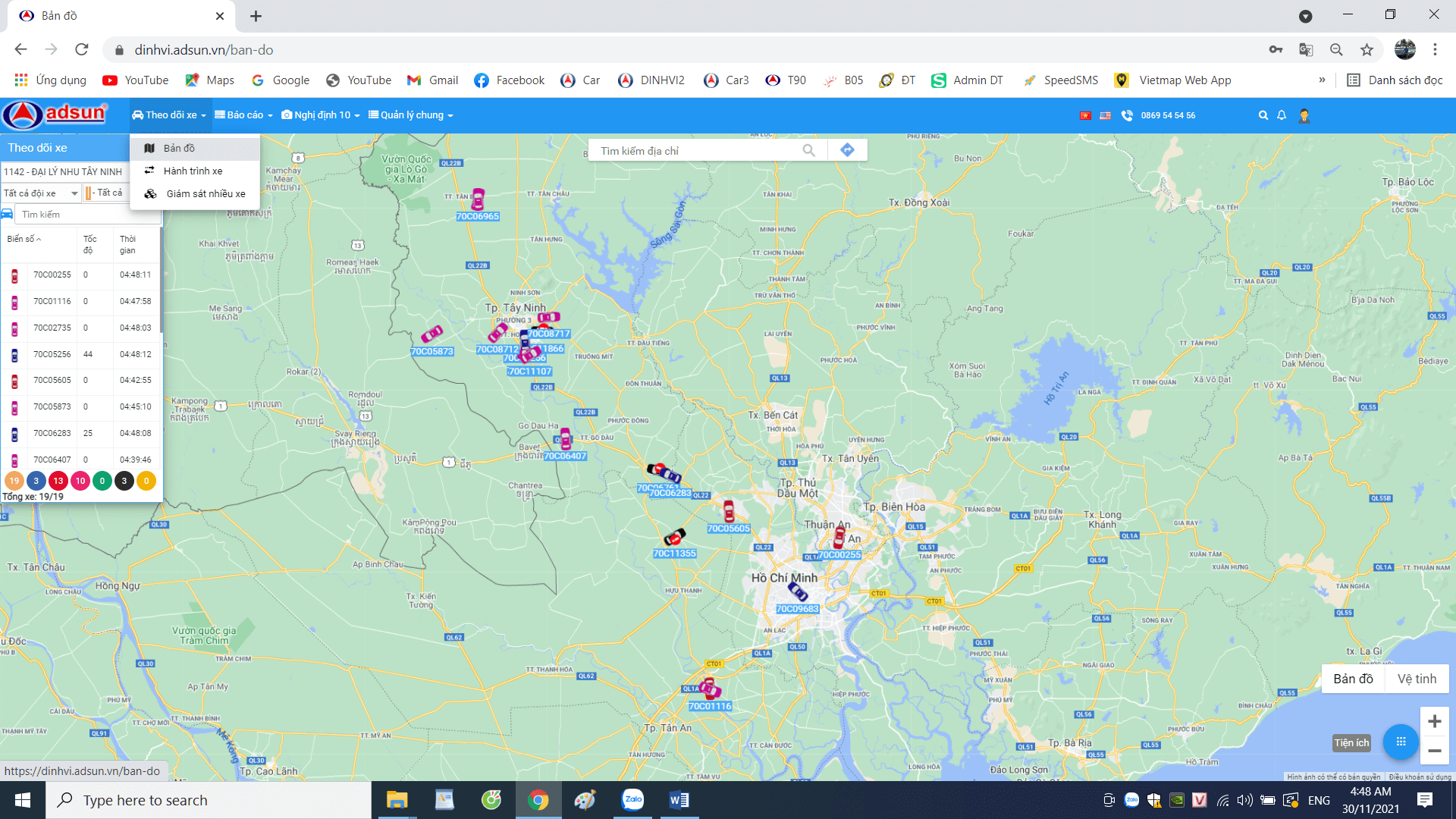This screenshot has width=1456, height=819.
Task: Click the Tiện ích grid button
Action: 1400,742
